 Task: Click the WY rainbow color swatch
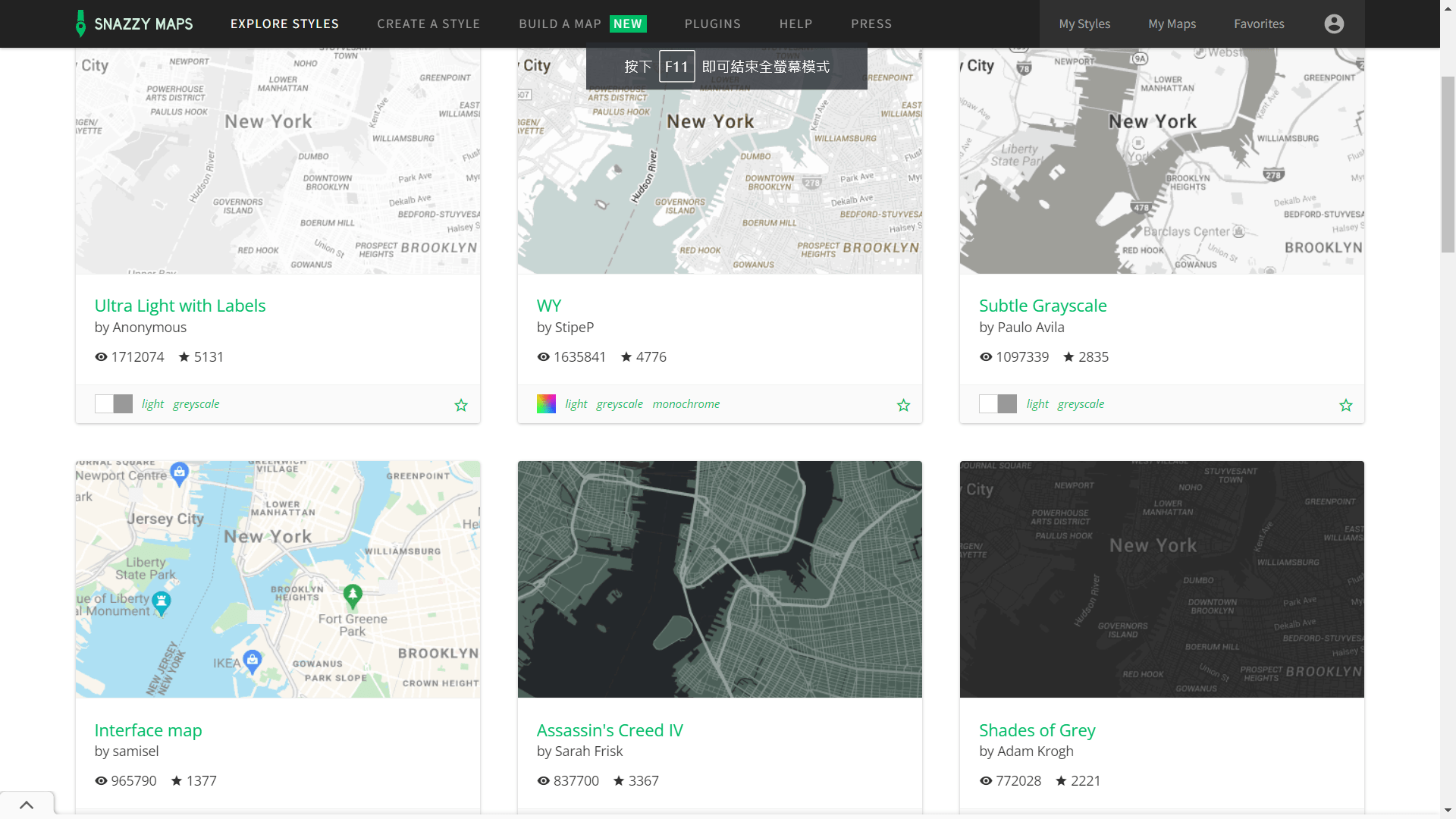[x=546, y=403]
